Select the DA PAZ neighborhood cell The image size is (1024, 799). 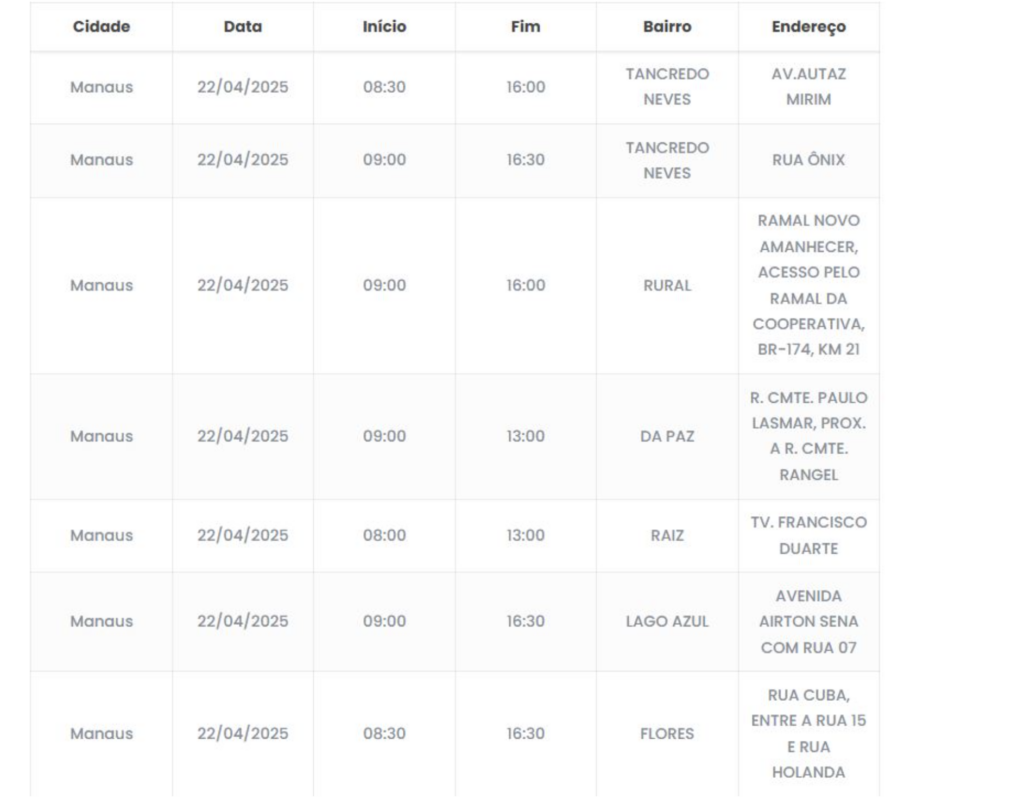pyautogui.click(x=667, y=436)
